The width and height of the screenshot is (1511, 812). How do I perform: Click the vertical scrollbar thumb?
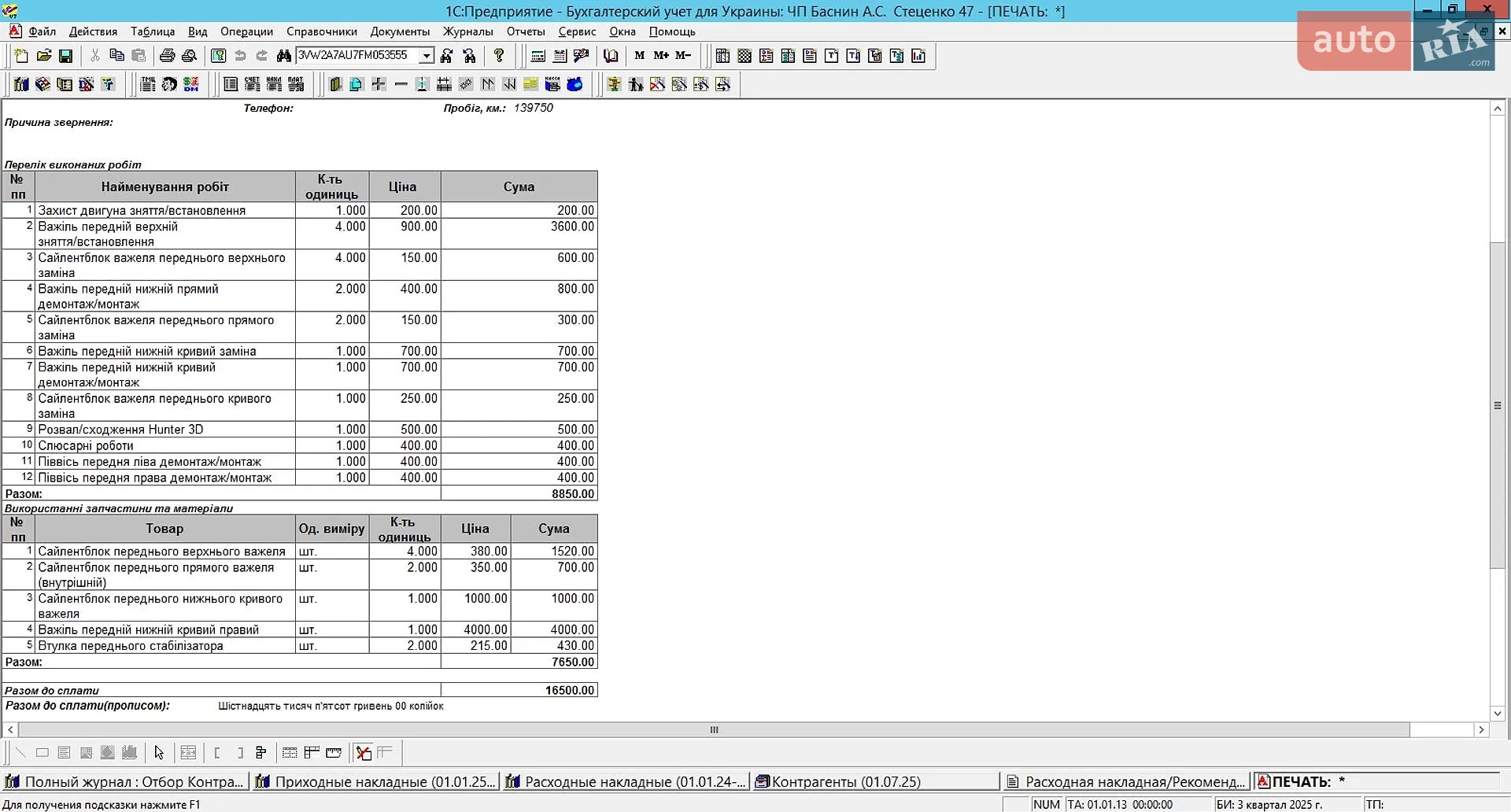(1498, 405)
